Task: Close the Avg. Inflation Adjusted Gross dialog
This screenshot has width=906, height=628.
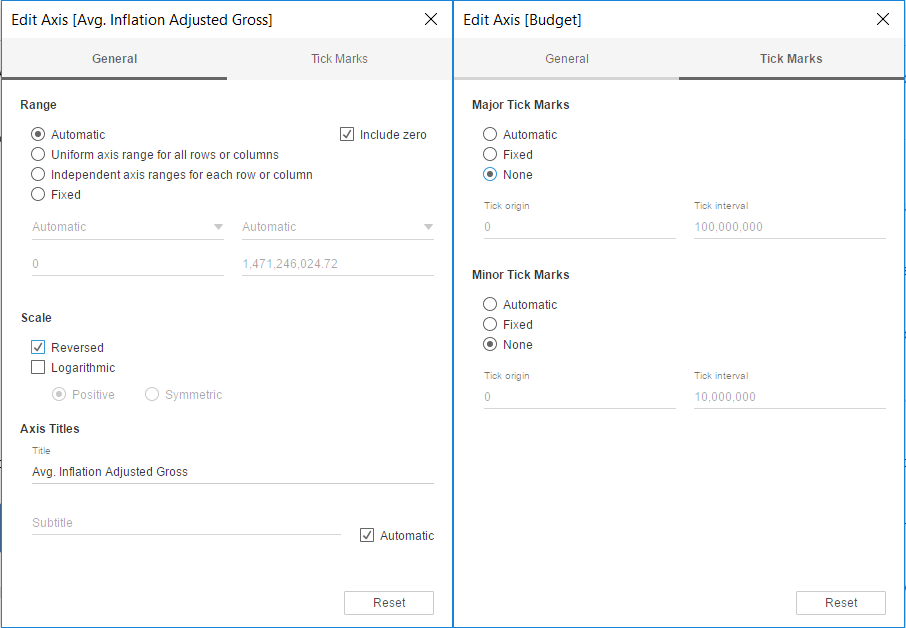Action: click(x=431, y=19)
